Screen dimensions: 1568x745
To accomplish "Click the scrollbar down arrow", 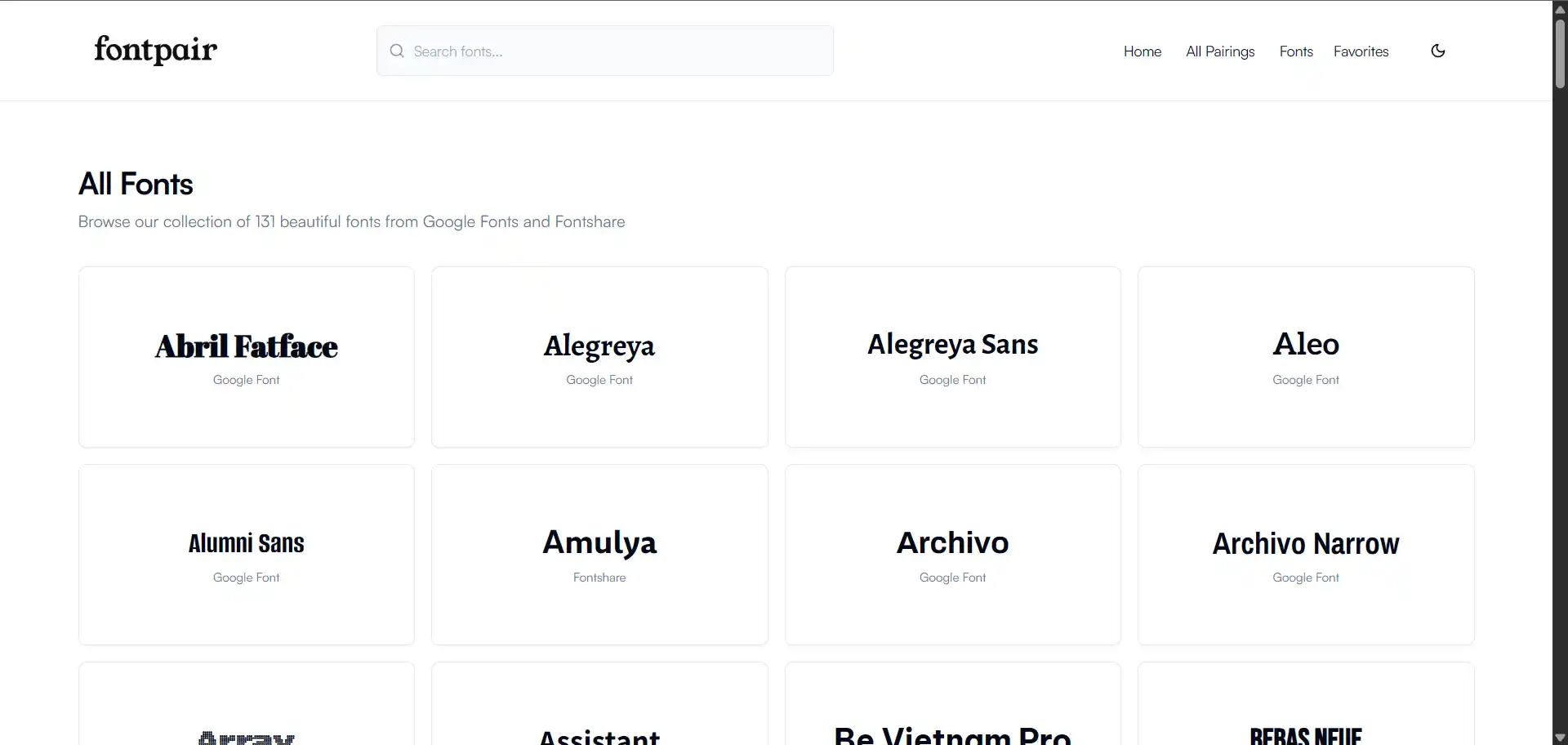I will tap(1560, 738).
